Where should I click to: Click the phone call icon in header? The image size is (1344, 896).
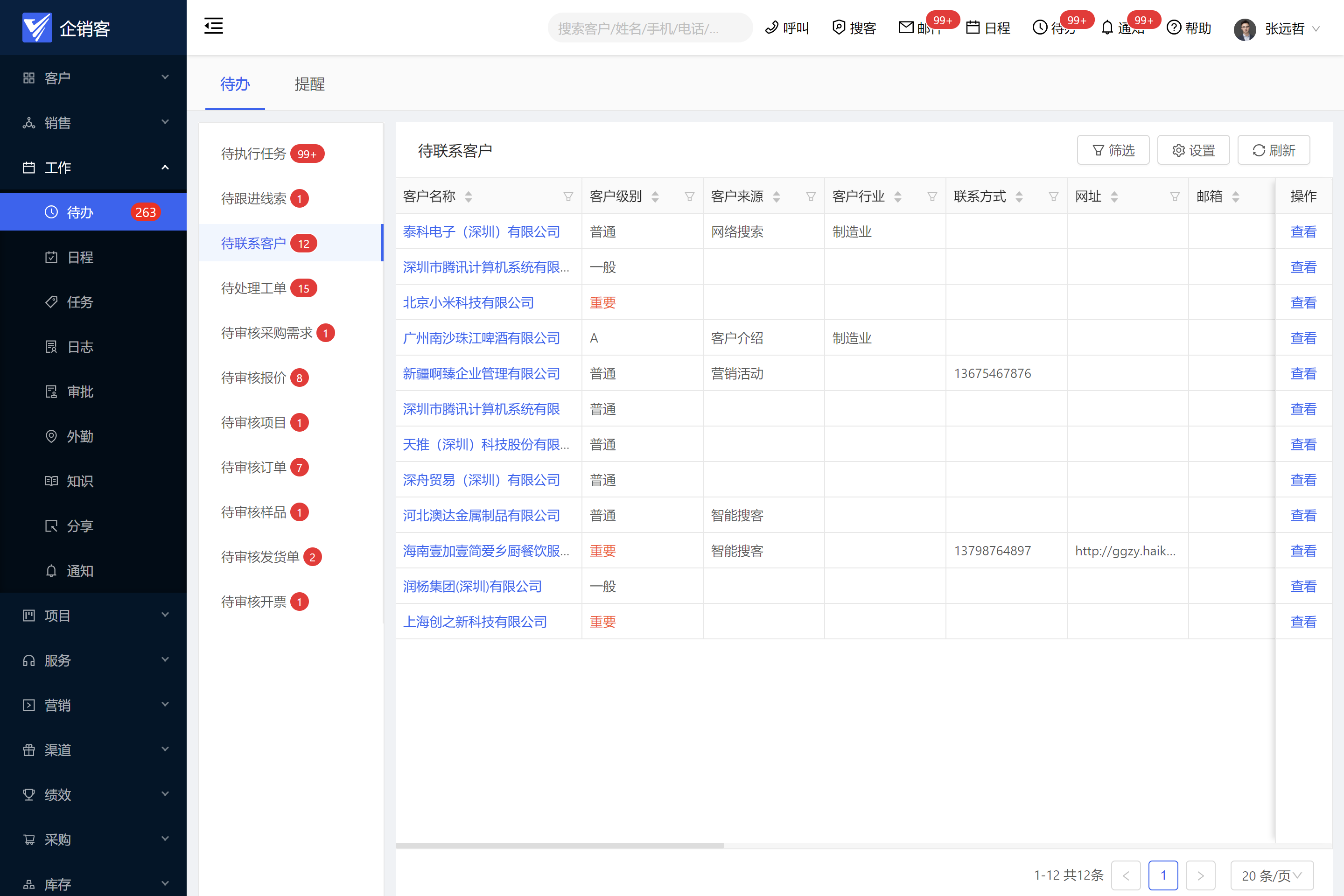coord(771,28)
